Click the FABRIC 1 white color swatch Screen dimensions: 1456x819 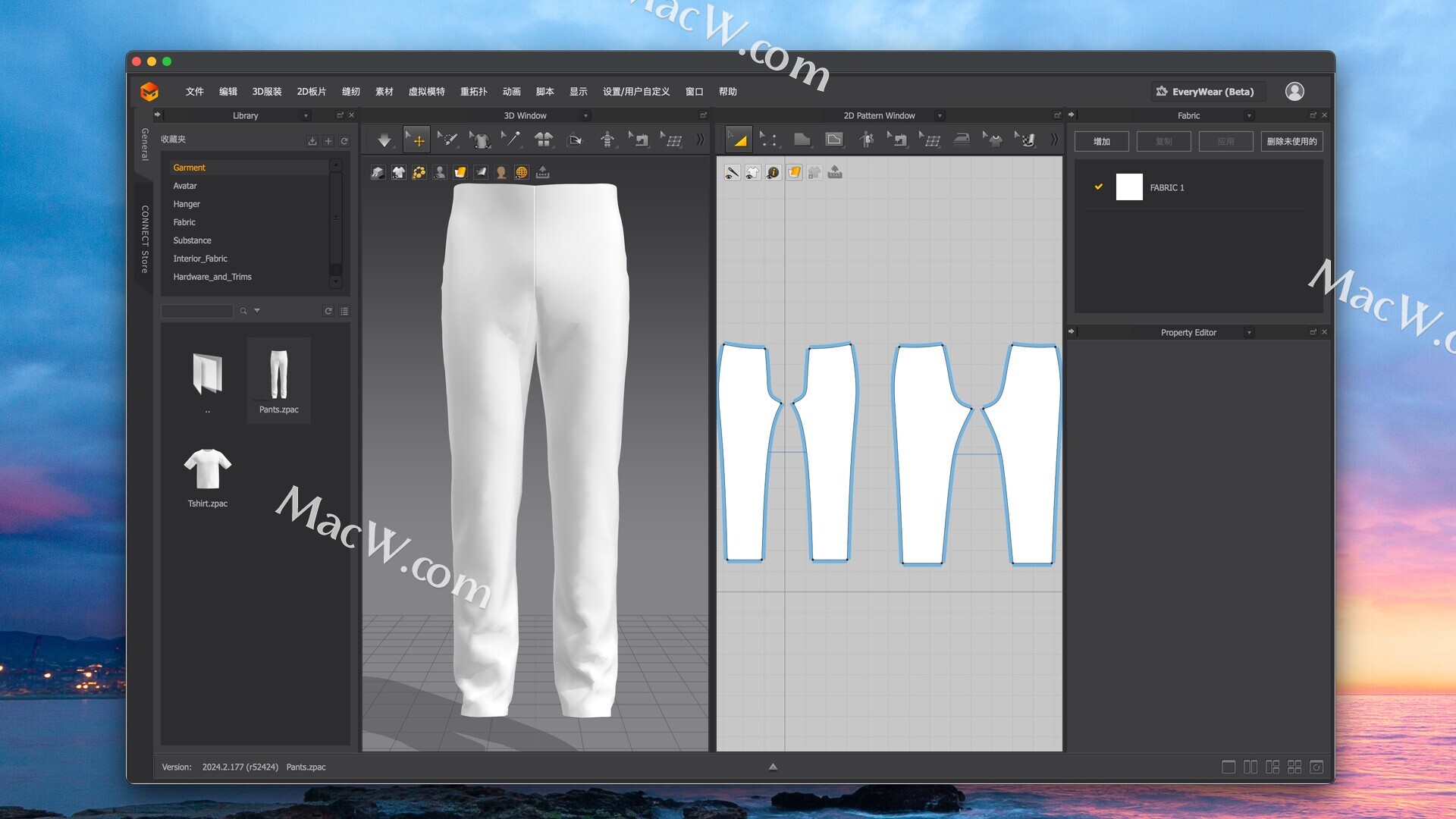(1128, 187)
